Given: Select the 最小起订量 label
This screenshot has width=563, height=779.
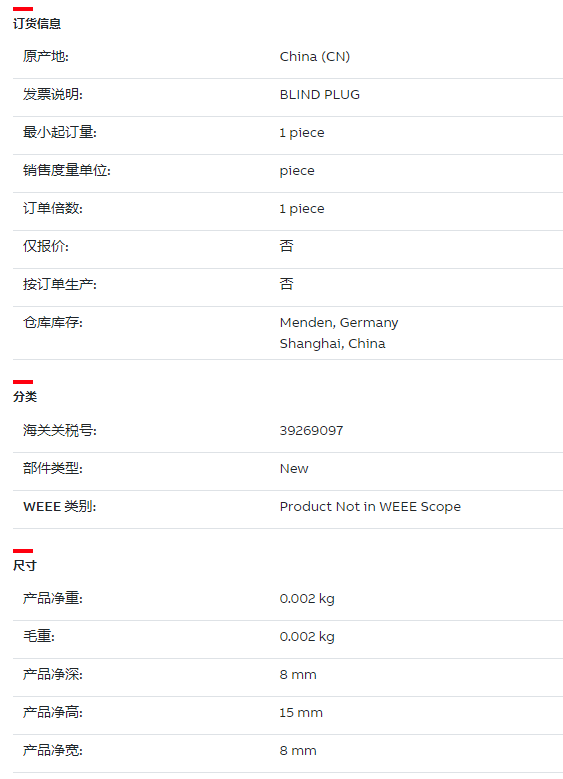Looking at the screenshot, I should tap(60, 132).
